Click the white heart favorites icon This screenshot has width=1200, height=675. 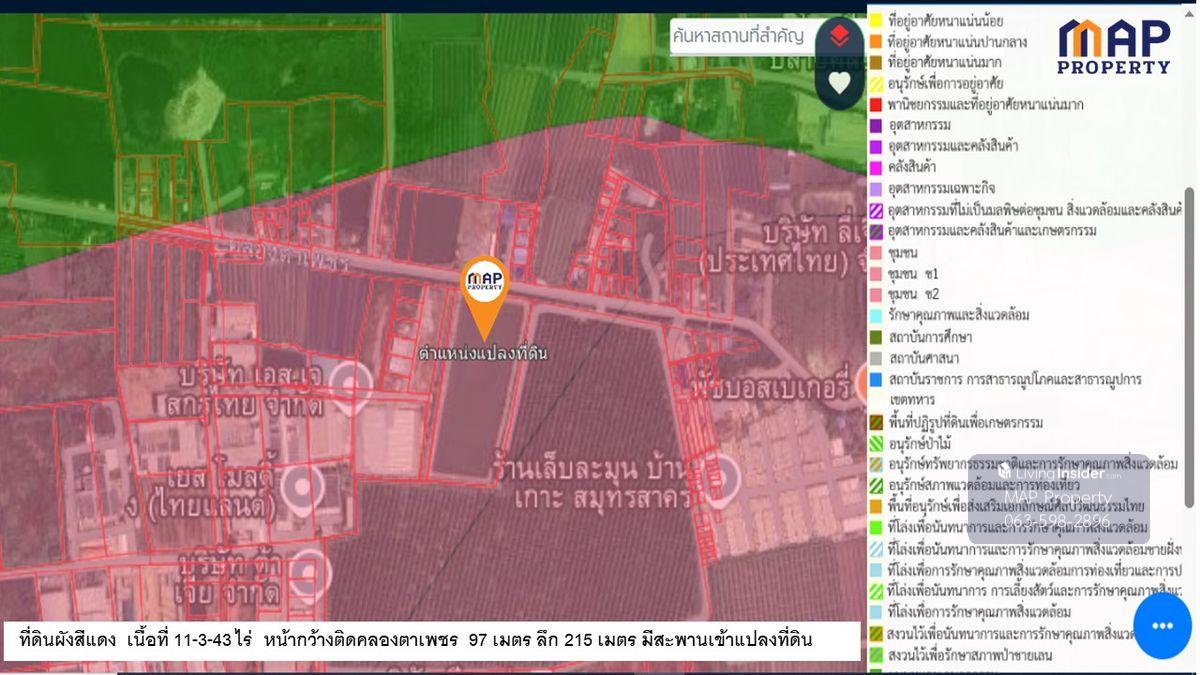click(x=839, y=83)
